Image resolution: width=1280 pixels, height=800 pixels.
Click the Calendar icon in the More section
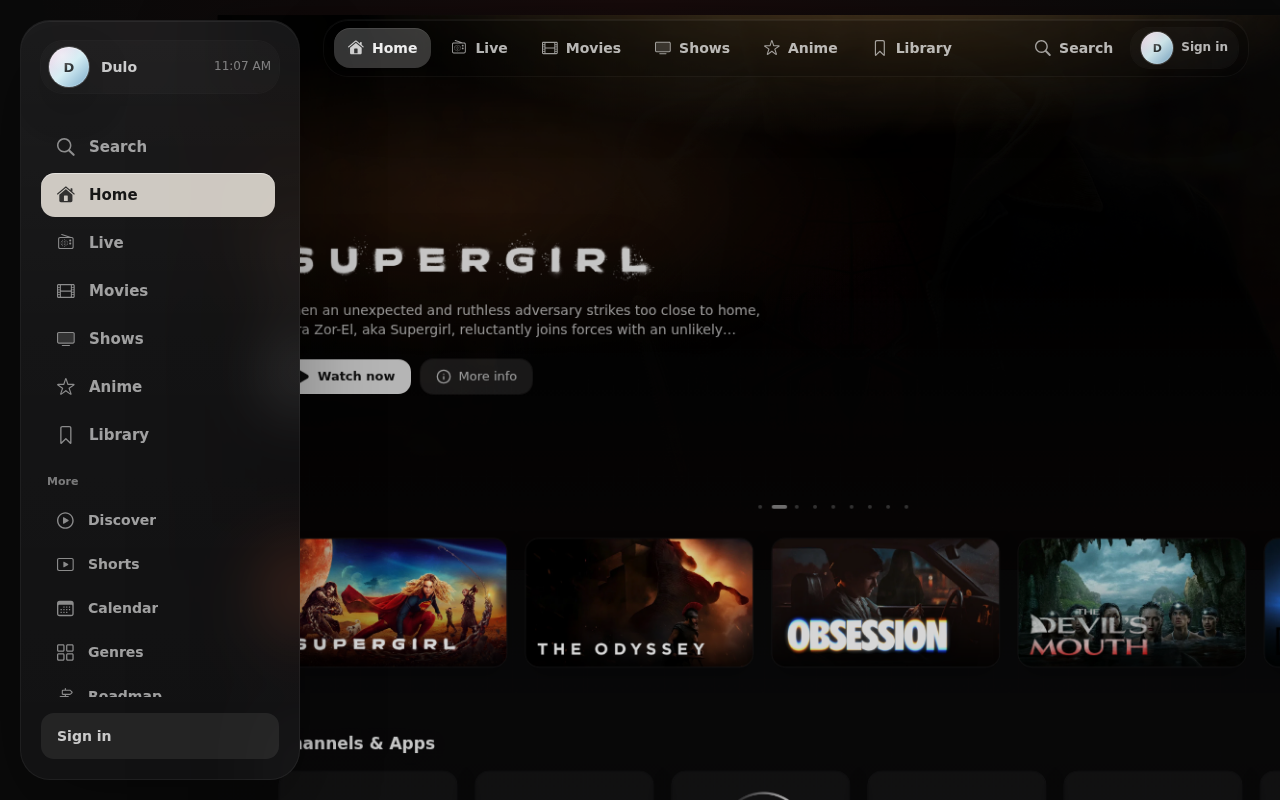pos(65,608)
